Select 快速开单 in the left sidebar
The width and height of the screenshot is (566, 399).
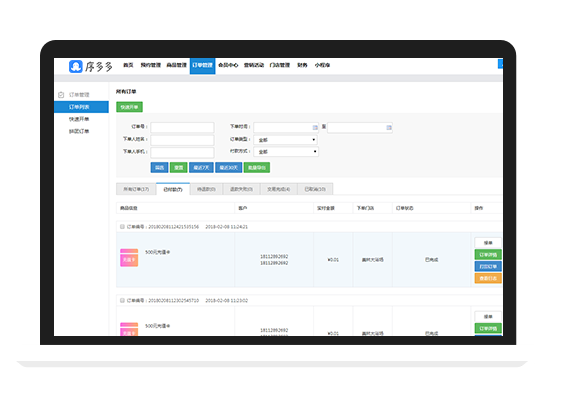[79, 119]
